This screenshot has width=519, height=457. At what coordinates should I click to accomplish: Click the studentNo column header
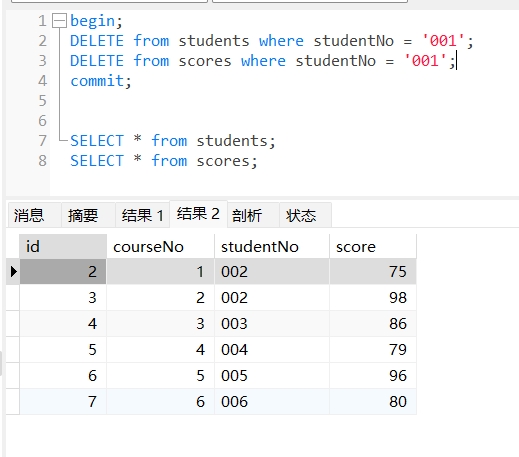[x=272, y=247]
